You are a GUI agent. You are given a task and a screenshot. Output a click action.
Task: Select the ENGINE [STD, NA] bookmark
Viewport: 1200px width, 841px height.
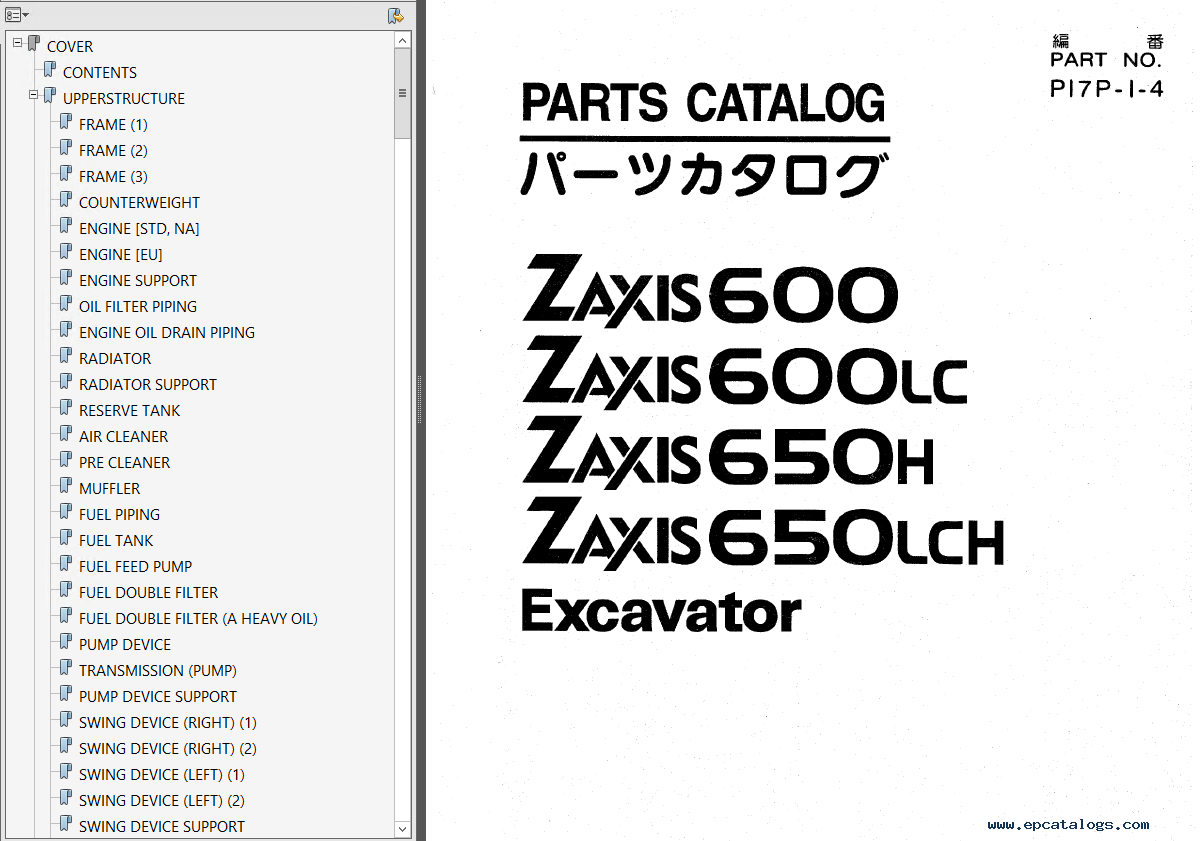click(x=139, y=229)
